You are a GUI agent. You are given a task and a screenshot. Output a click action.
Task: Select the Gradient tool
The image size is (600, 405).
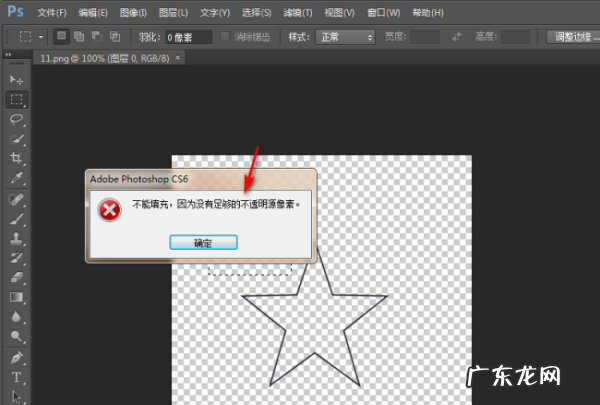click(x=17, y=297)
